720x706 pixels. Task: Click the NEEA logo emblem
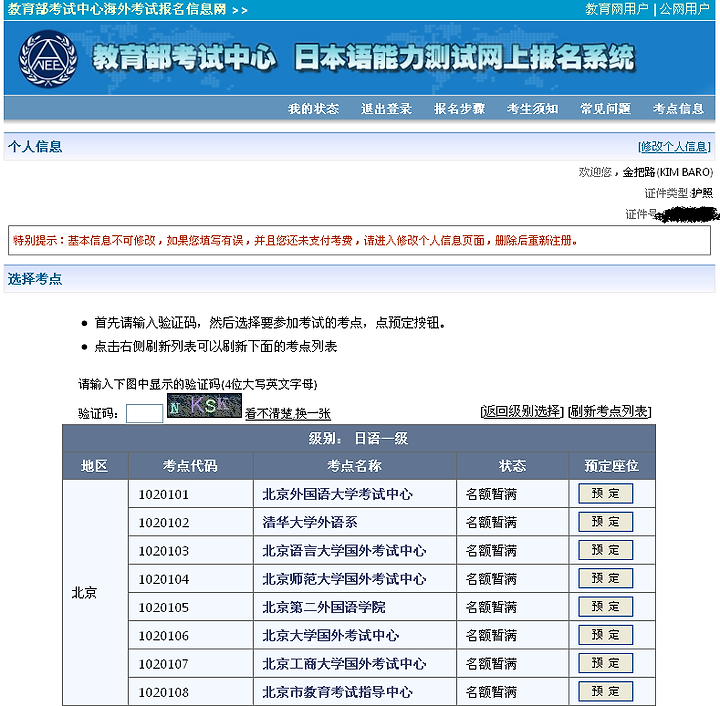48,59
